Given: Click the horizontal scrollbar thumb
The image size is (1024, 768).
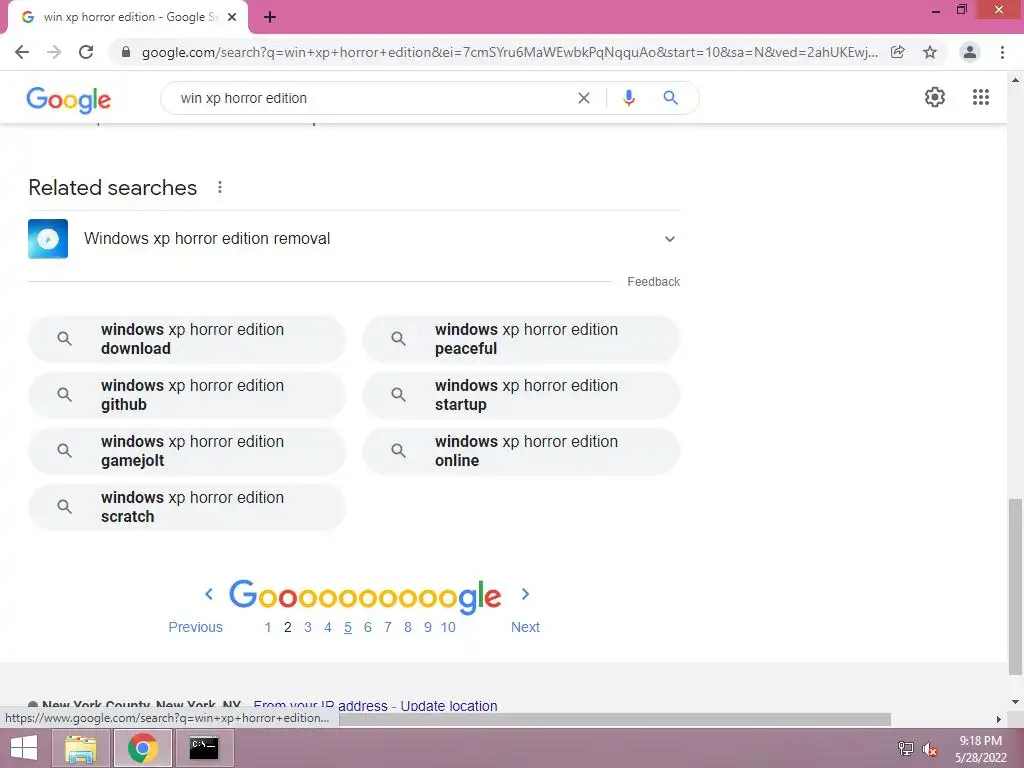Looking at the screenshot, I should 615,719.
